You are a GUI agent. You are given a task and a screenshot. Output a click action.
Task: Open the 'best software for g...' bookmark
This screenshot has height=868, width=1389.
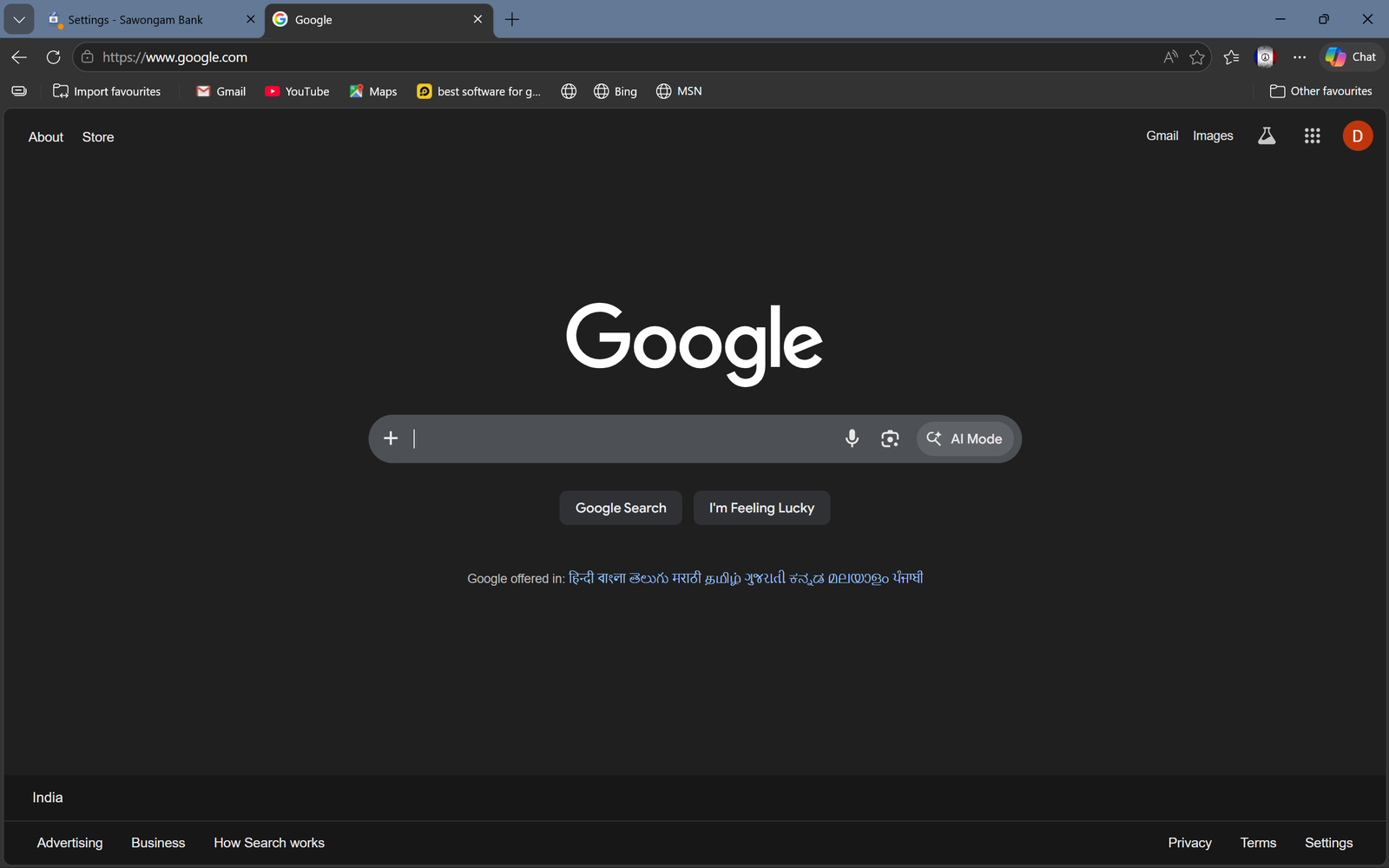click(x=478, y=91)
